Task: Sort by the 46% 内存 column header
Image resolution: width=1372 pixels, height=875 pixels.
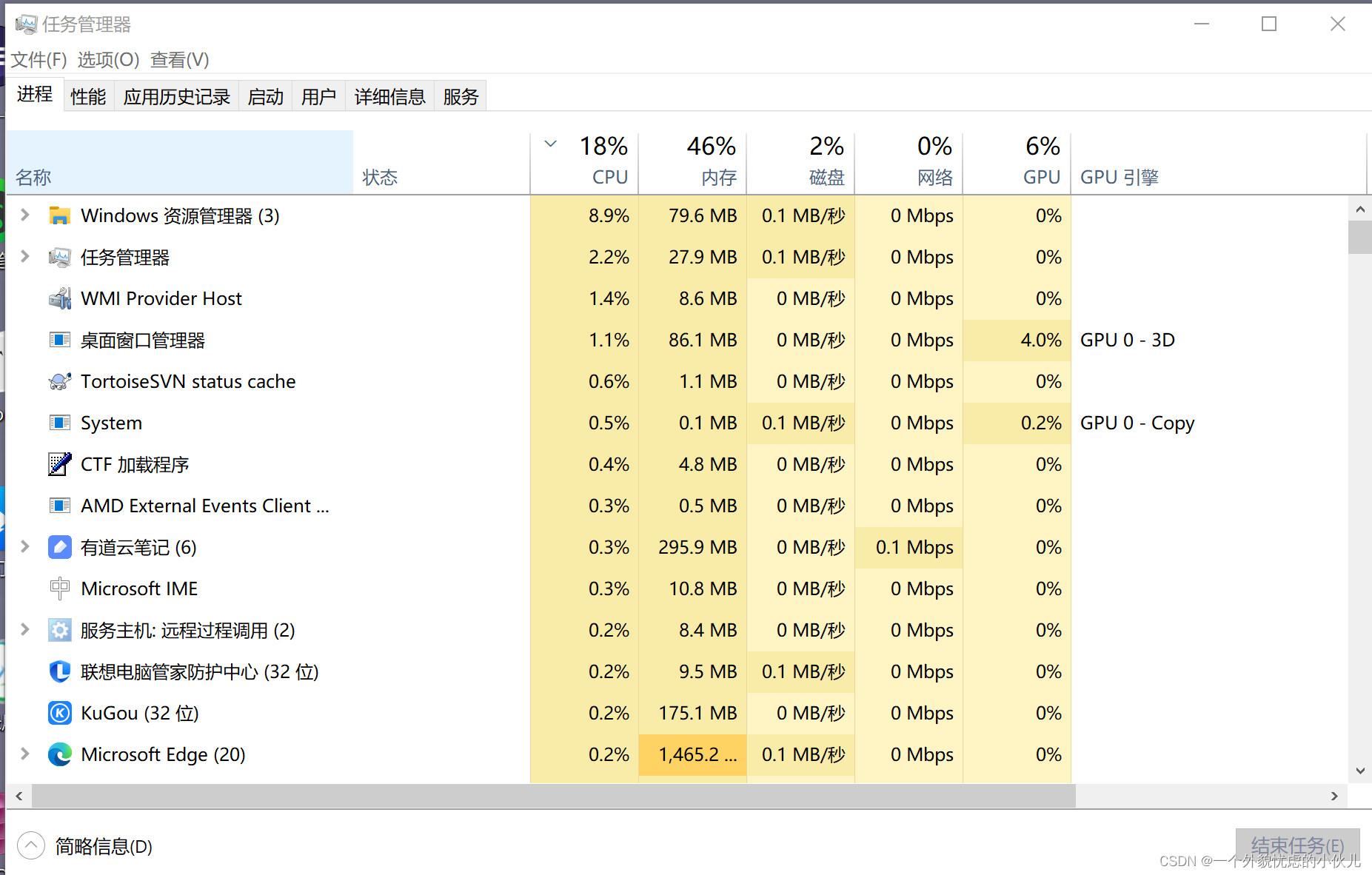Action: tap(692, 162)
